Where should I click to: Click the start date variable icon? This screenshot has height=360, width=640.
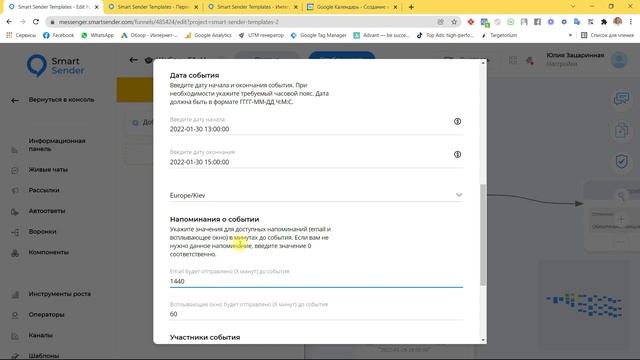click(457, 121)
